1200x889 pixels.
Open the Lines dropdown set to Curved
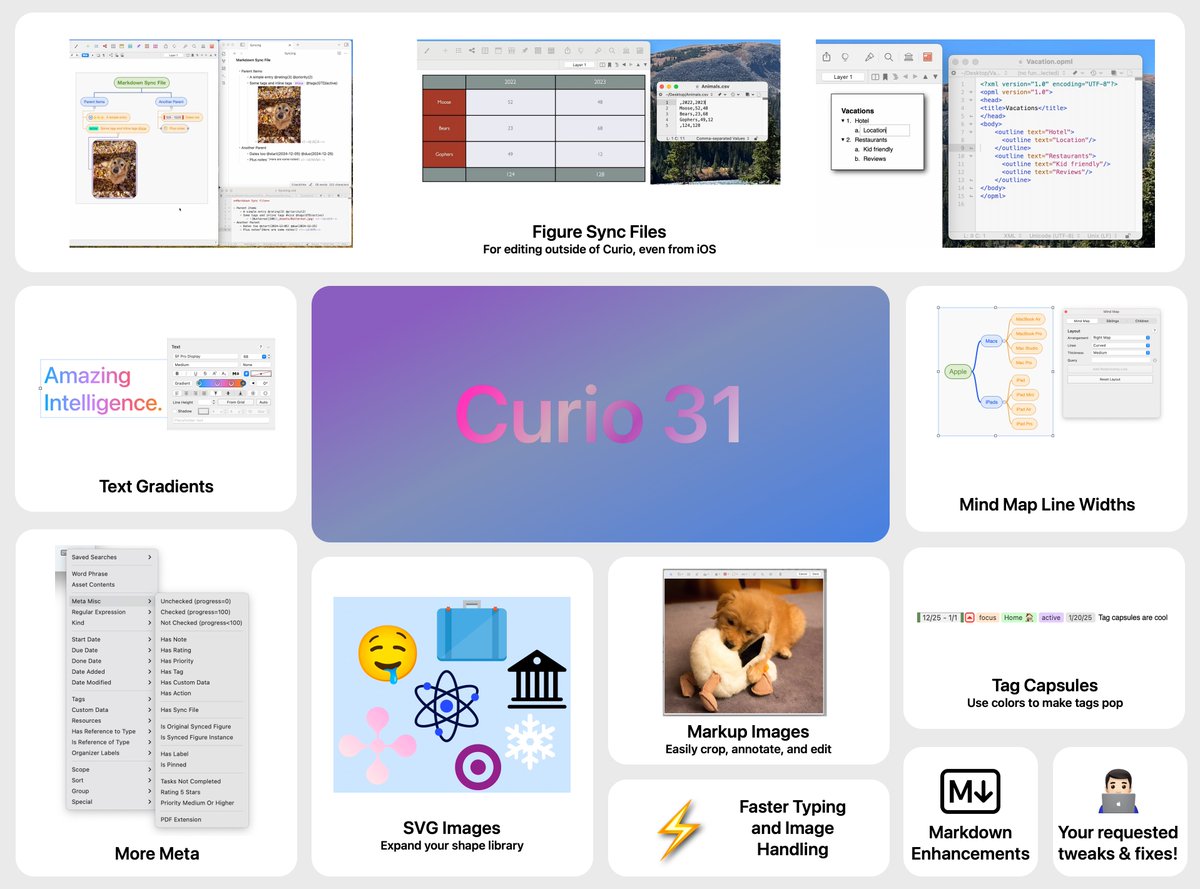coord(1121,345)
